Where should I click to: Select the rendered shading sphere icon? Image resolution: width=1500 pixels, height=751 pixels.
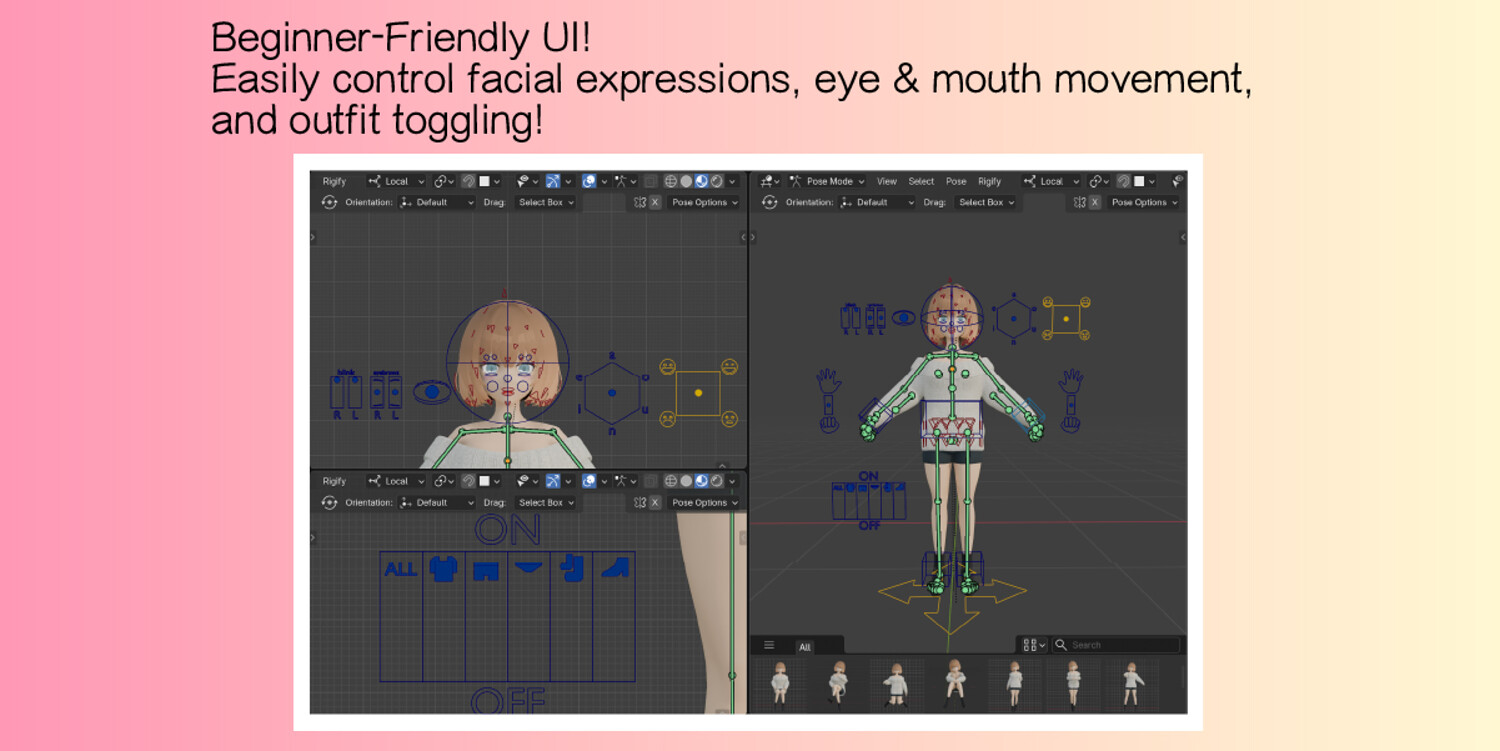(x=717, y=181)
